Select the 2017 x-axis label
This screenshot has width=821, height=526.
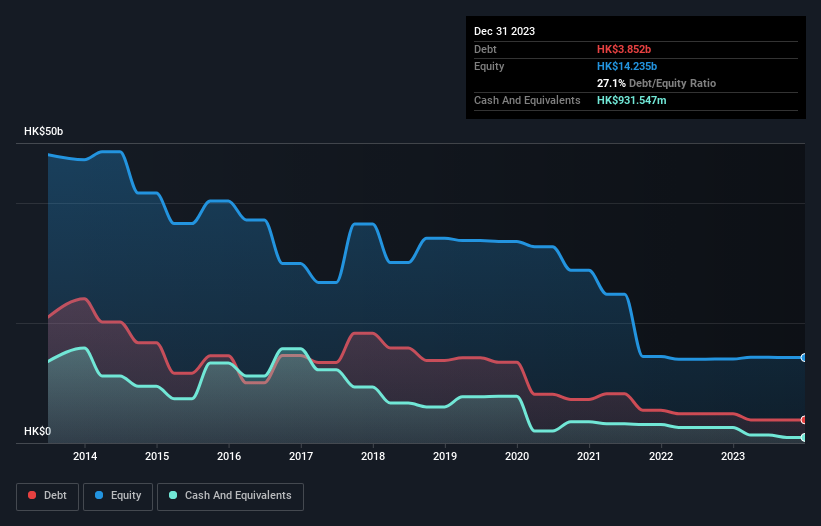[x=301, y=456]
